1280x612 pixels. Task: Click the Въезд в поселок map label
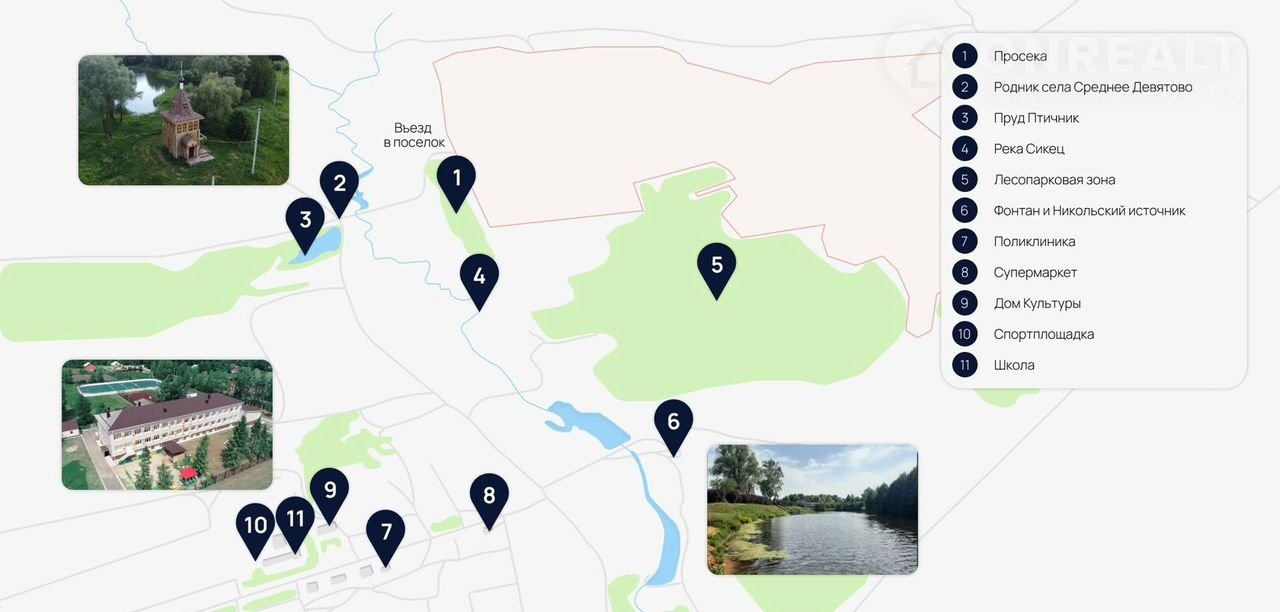click(414, 135)
